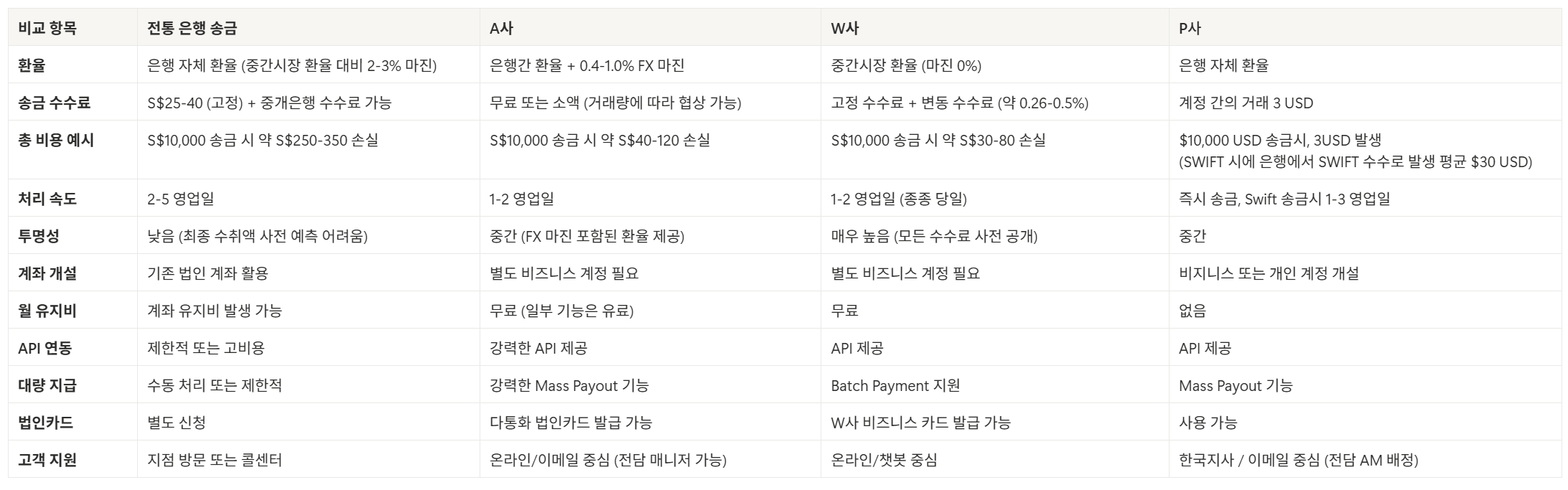Select the 'W사' column header
1568x490 pixels.
click(x=844, y=28)
